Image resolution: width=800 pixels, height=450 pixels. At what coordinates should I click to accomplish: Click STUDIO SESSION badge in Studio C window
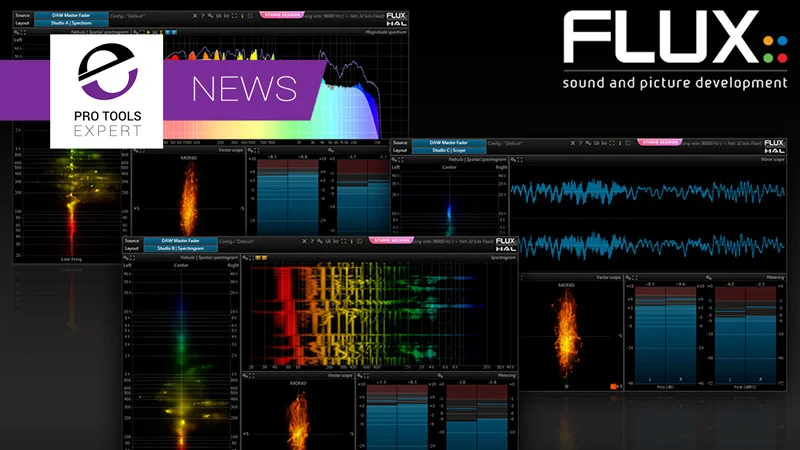tap(660, 142)
